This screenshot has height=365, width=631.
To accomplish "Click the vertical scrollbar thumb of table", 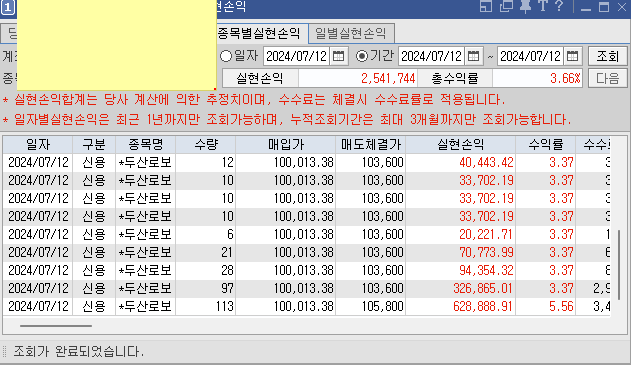I will pos(619,265).
